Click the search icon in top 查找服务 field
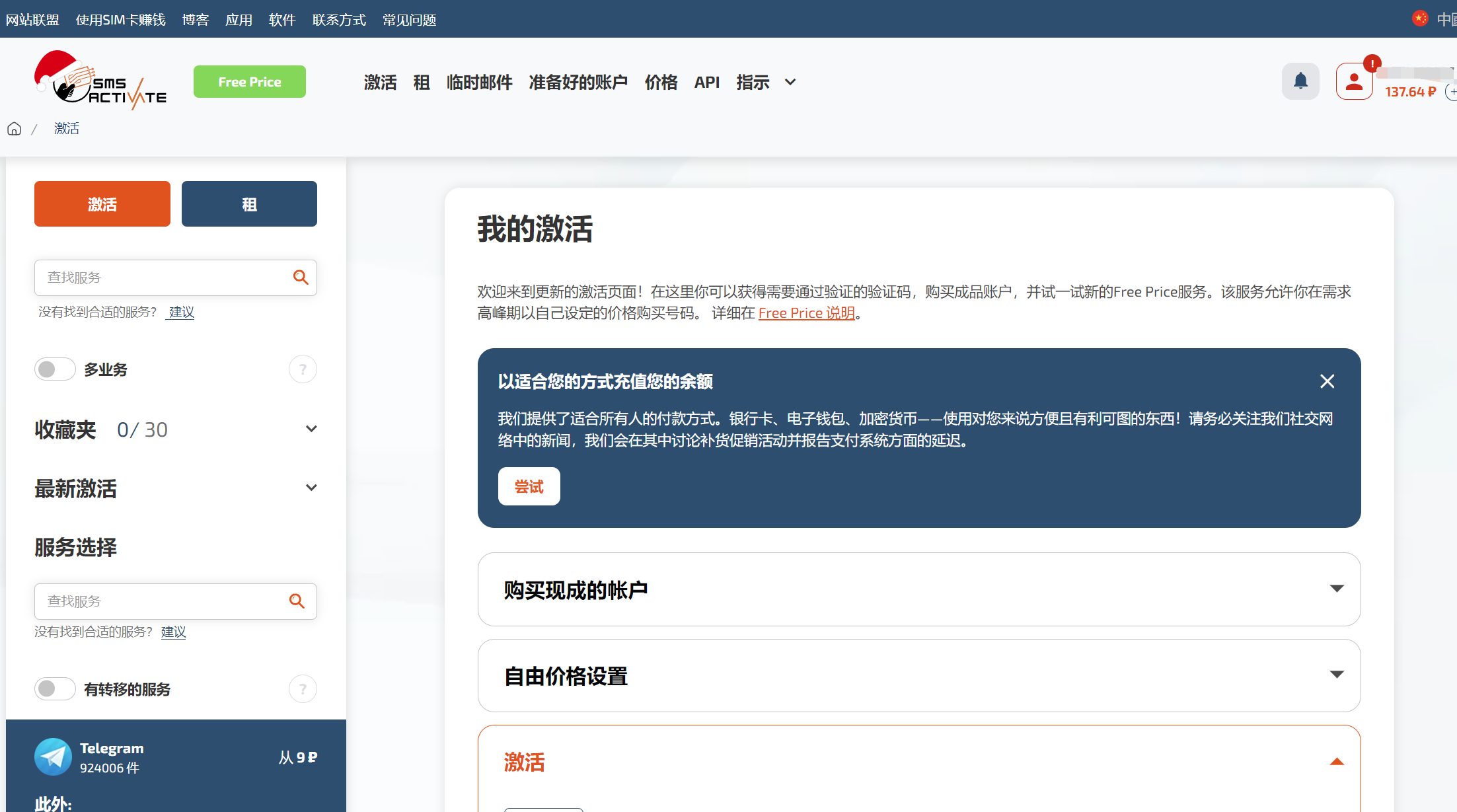1457x812 pixels. [x=301, y=277]
